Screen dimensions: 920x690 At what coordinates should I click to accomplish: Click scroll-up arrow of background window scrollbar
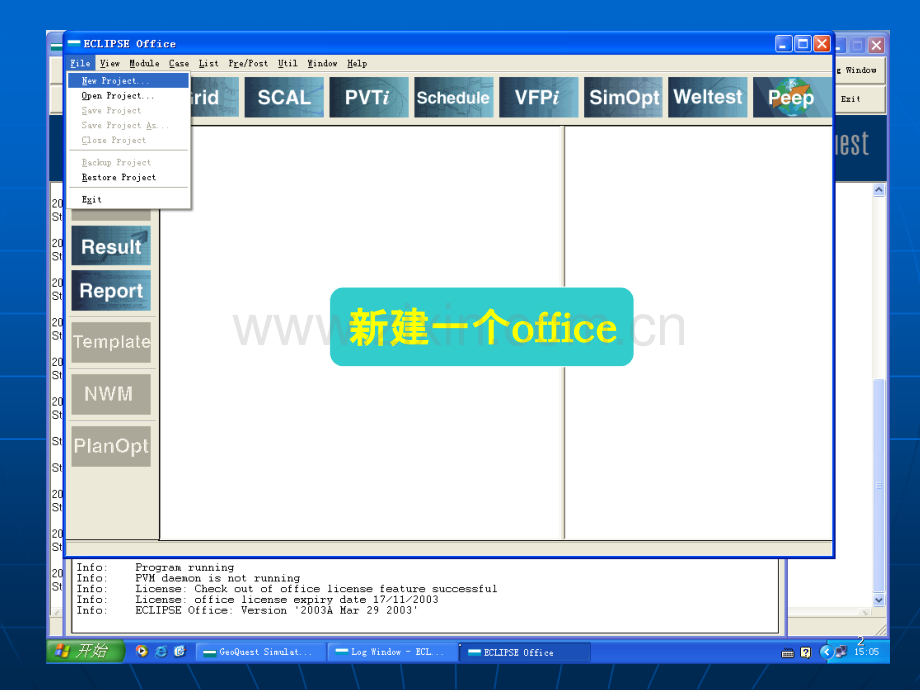878,190
